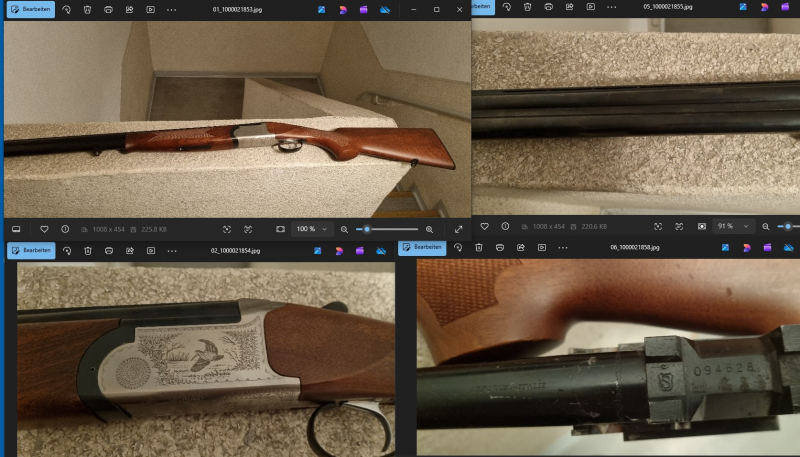The width and height of the screenshot is (800, 457).
Task: Open more options in 02_1000021854.jpg window
Action: click(172, 250)
